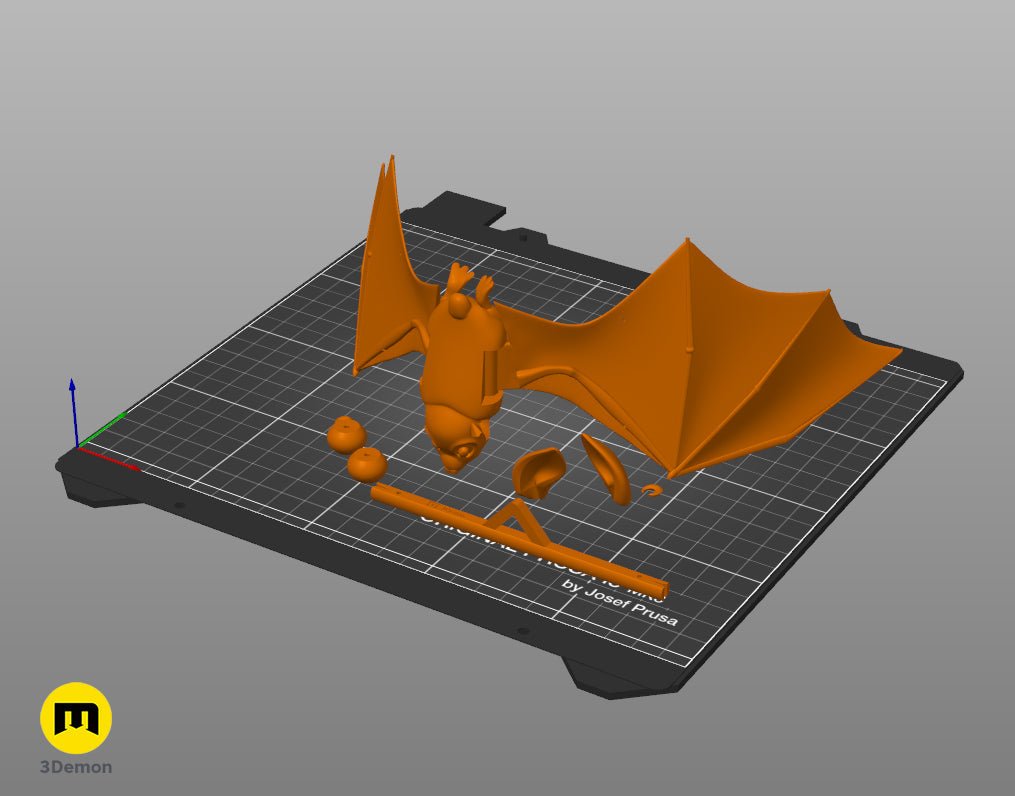1015x796 pixels.
Task: Click the '3Demon' text label
Action: click(76, 767)
